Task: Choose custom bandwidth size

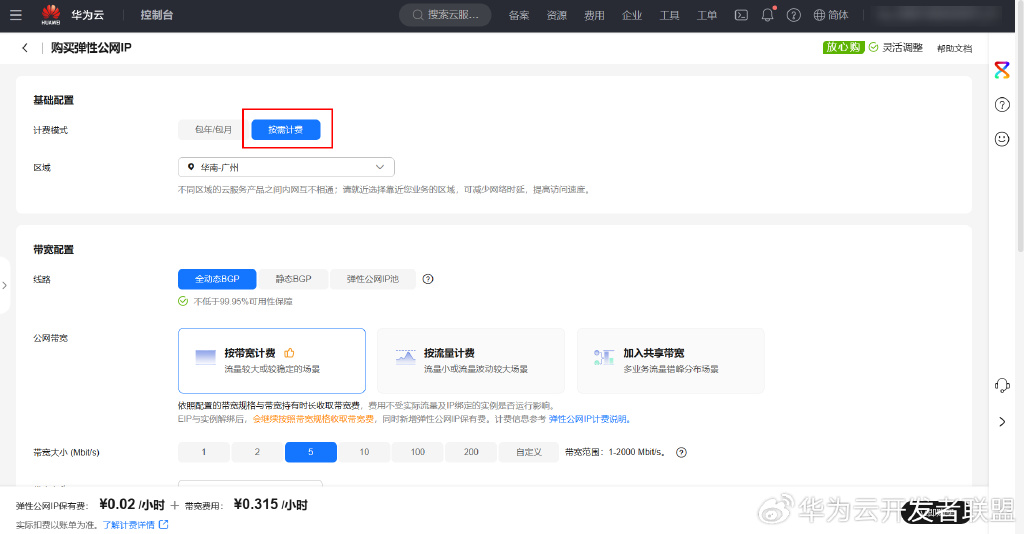Action: [529, 452]
